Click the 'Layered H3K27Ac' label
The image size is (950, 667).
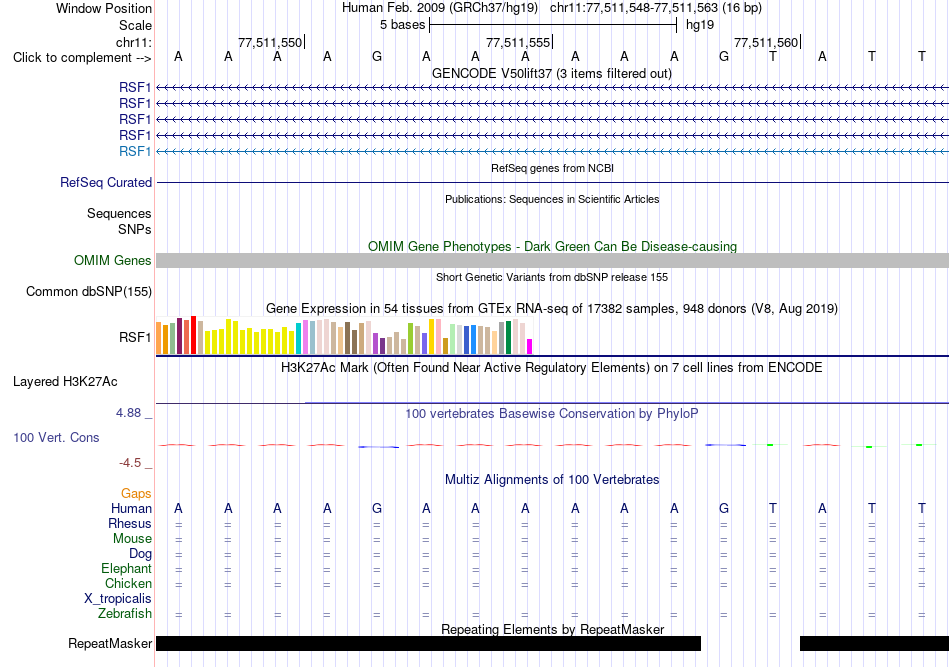point(65,382)
